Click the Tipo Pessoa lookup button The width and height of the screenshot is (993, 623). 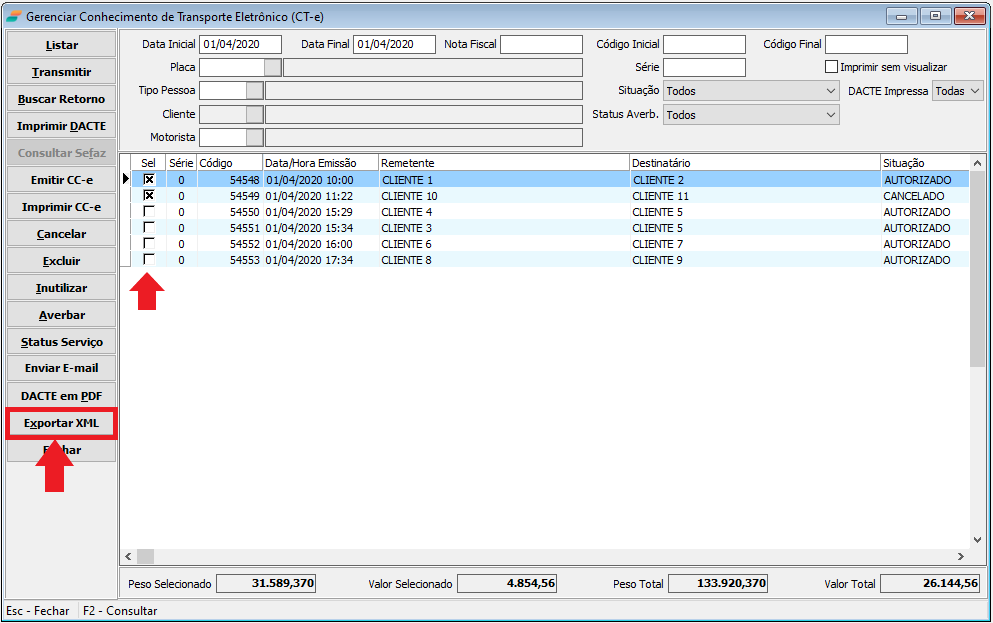tap(254, 91)
